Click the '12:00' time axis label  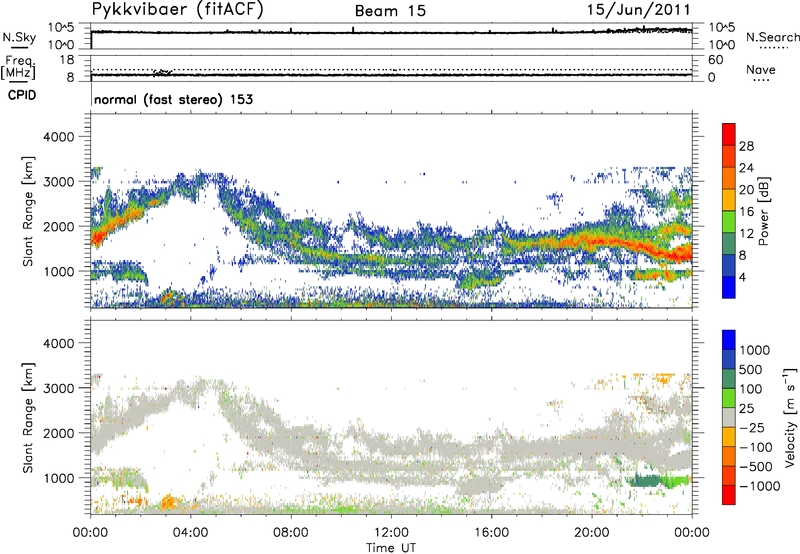[391, 532]
